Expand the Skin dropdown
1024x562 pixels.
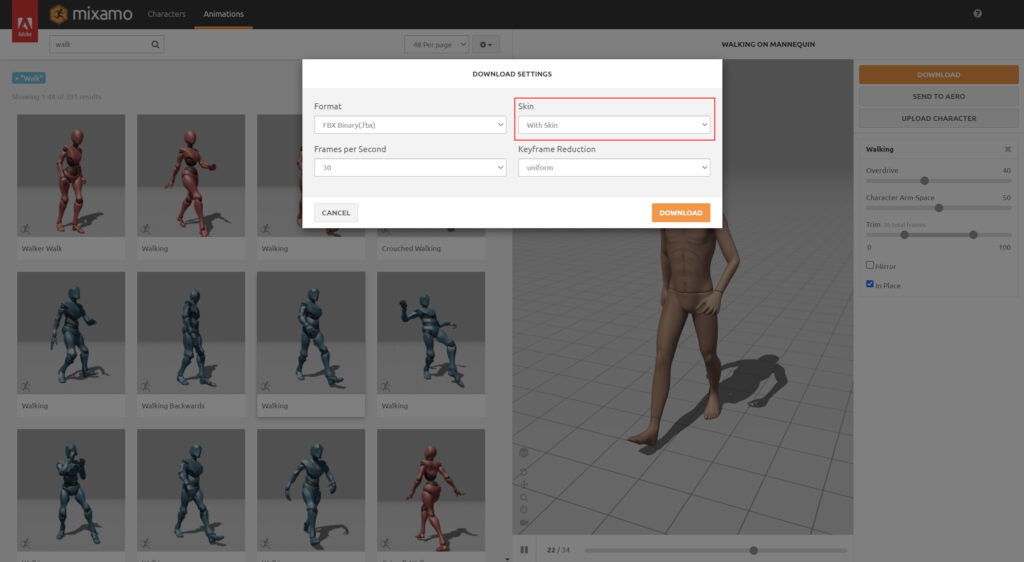coord(614,124)
